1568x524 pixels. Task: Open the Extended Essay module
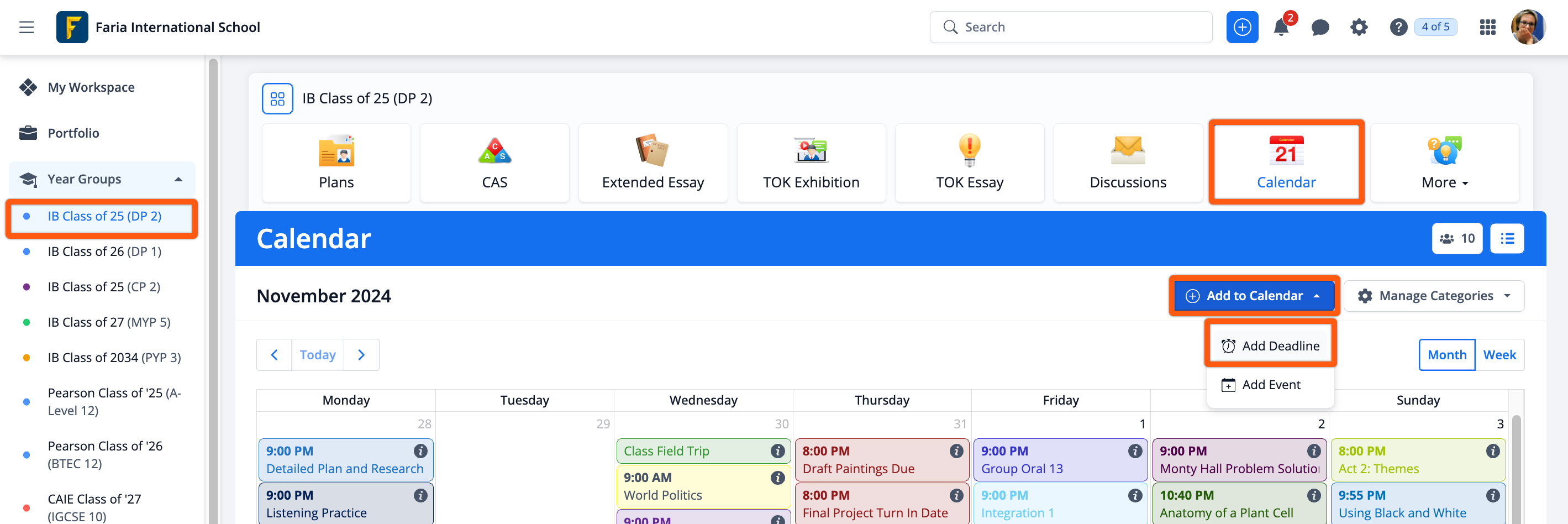pyautogui.click(x=653, y=163)
